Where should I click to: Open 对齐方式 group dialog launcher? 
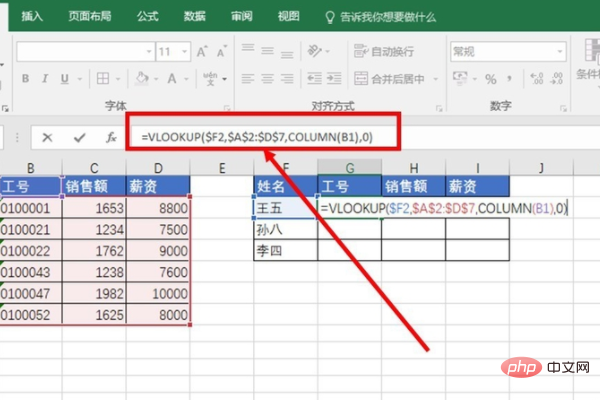pos(439,108)
